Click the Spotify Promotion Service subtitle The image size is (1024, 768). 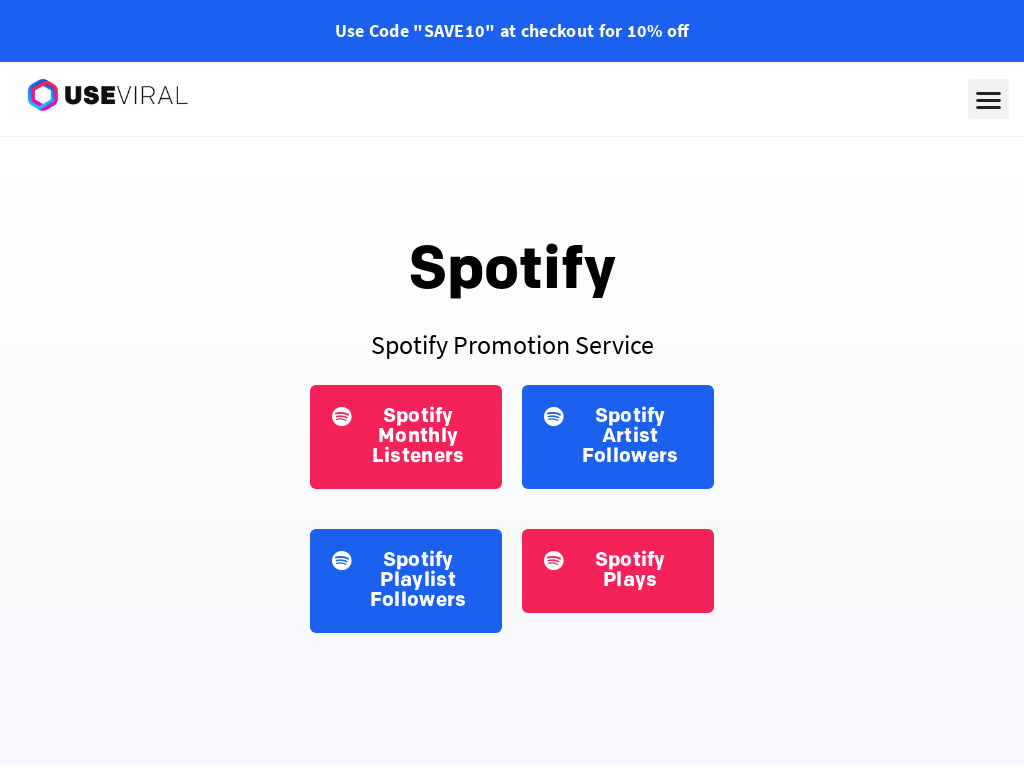point(513,345)
